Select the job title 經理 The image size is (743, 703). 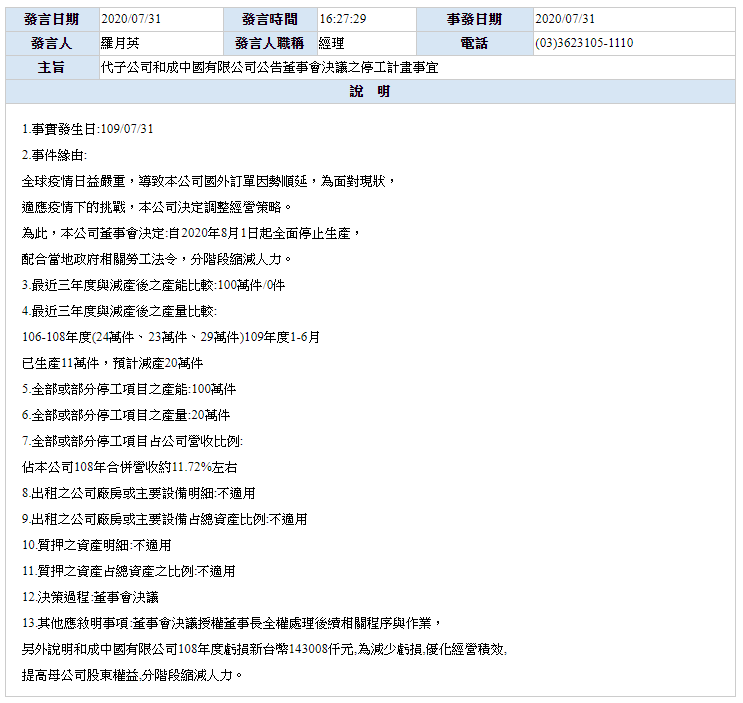332,44
